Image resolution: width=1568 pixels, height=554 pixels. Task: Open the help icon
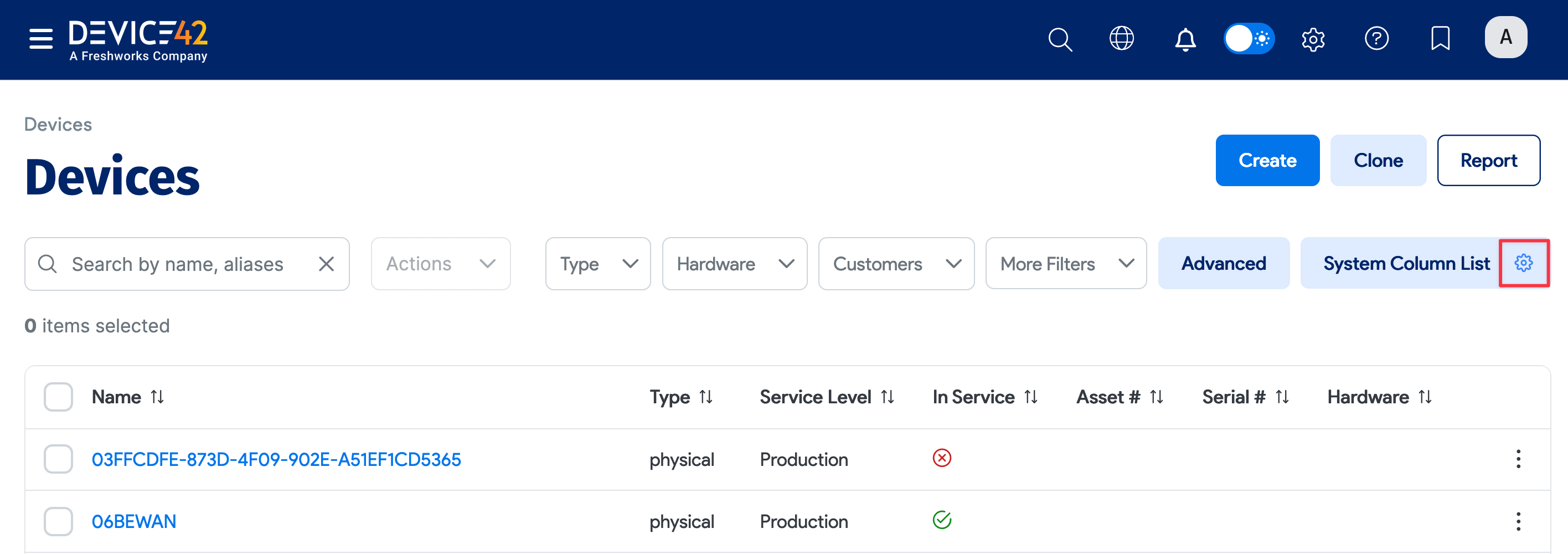(x=1378, y=39)
